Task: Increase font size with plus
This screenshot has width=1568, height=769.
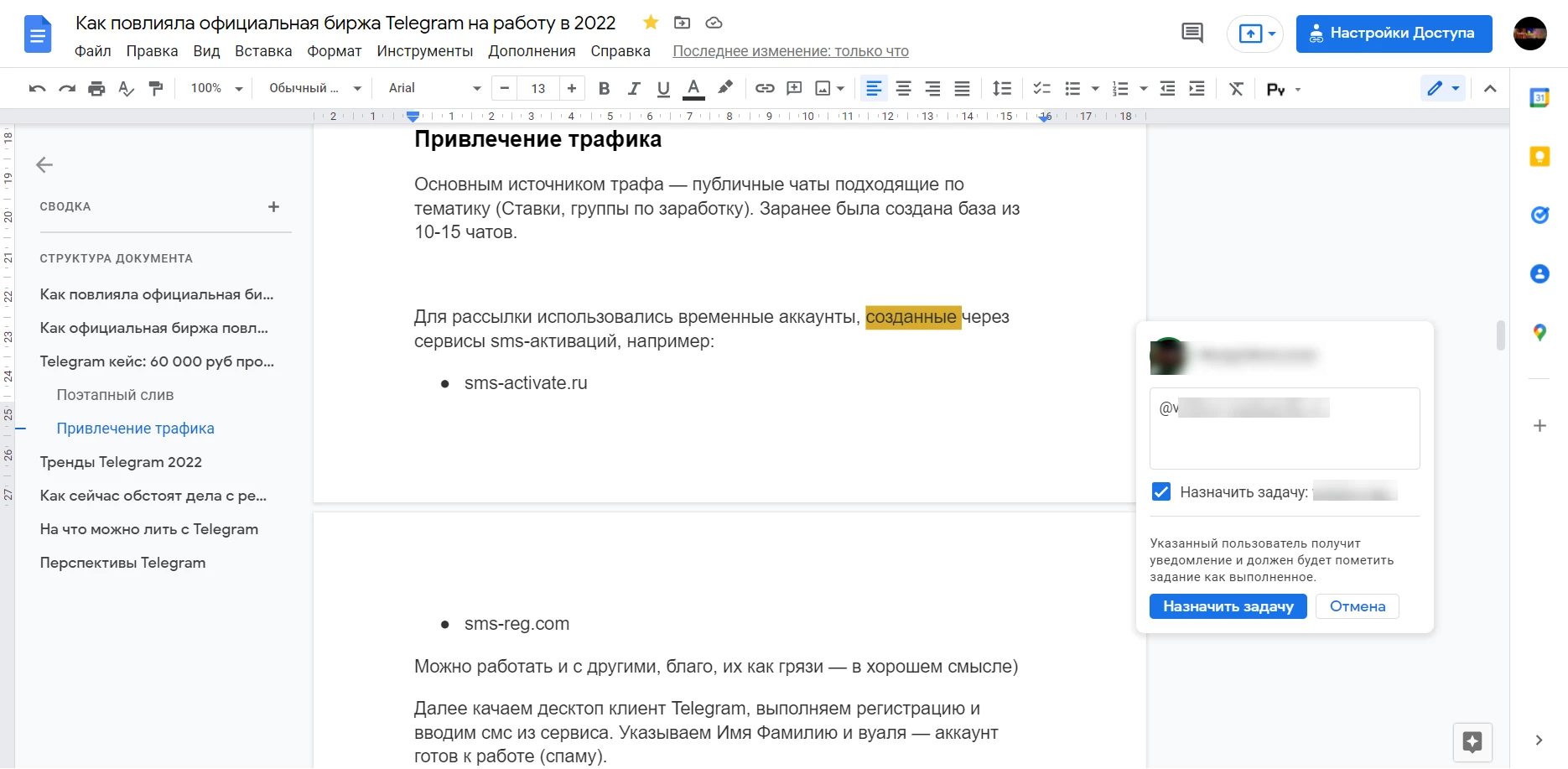Action: [572, 88]
